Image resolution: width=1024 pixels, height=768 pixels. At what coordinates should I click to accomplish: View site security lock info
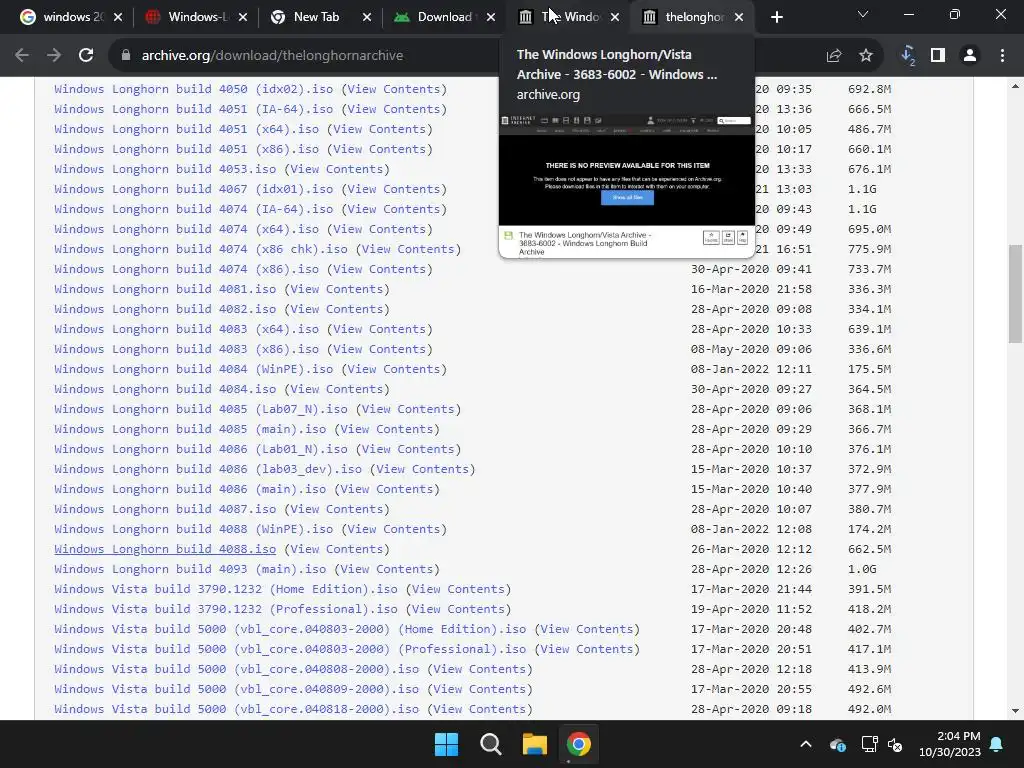pos(126,56)
